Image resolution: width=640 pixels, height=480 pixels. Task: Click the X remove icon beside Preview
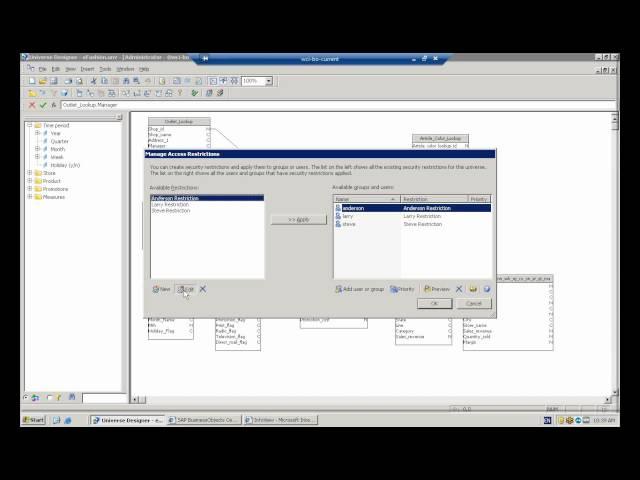click(459, 289)
